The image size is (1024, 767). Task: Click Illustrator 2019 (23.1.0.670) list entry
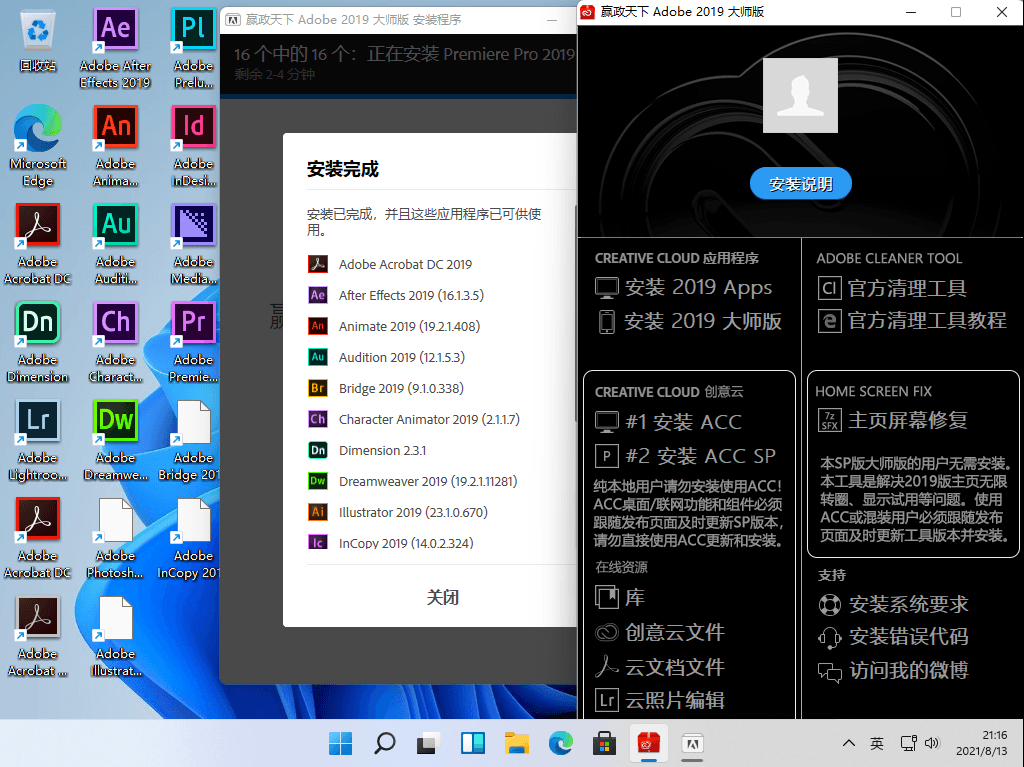pyautogui.click(x=398, y=512)
